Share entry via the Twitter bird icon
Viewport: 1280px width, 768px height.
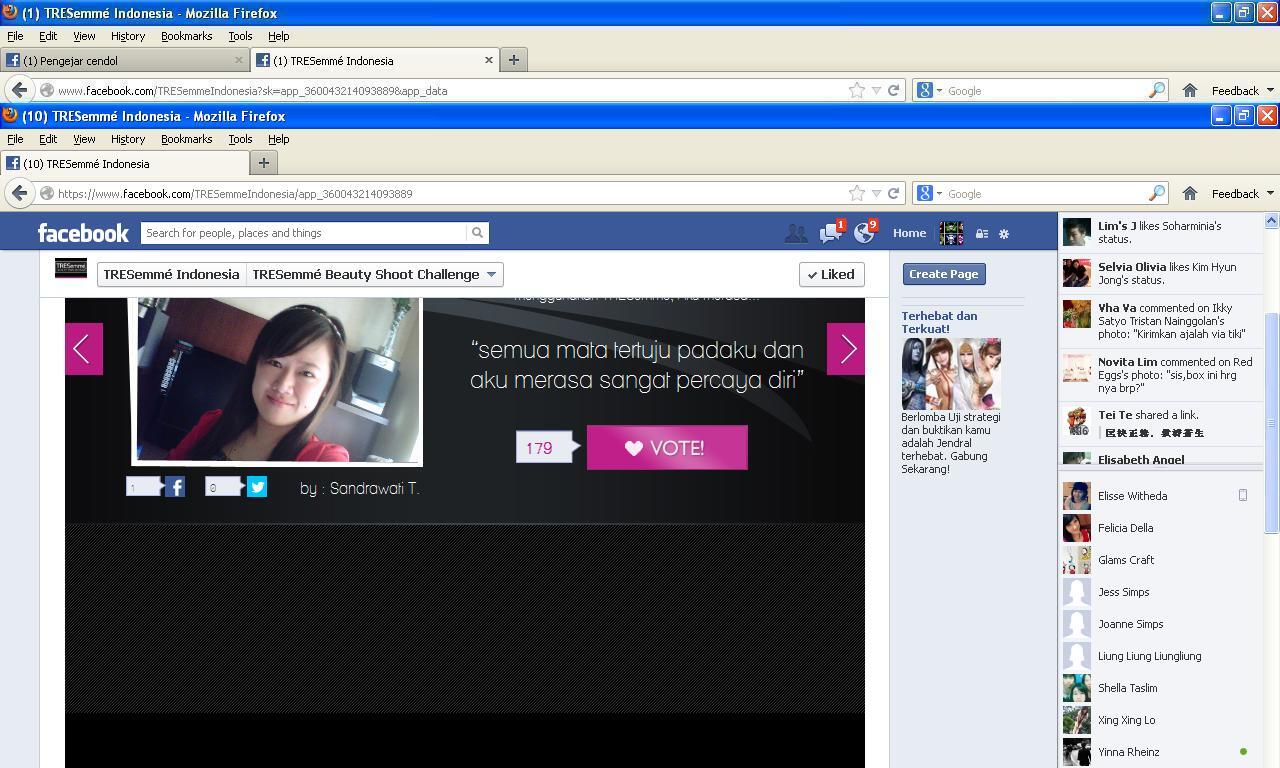pos(257,487)
